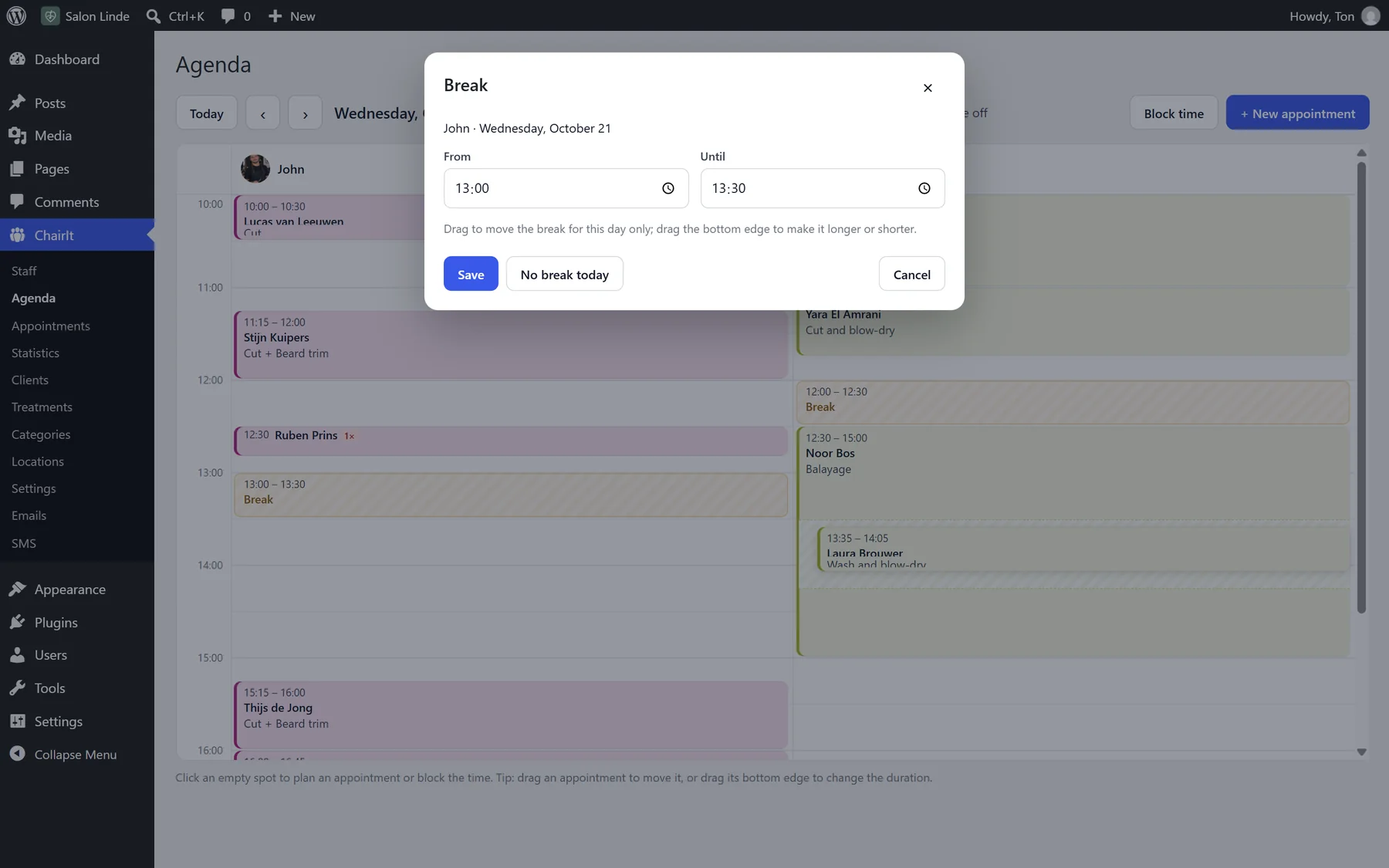Screen dimensions: 1389x868
Task: Open comments bubble in admin bar
Action: pos(235,15)
